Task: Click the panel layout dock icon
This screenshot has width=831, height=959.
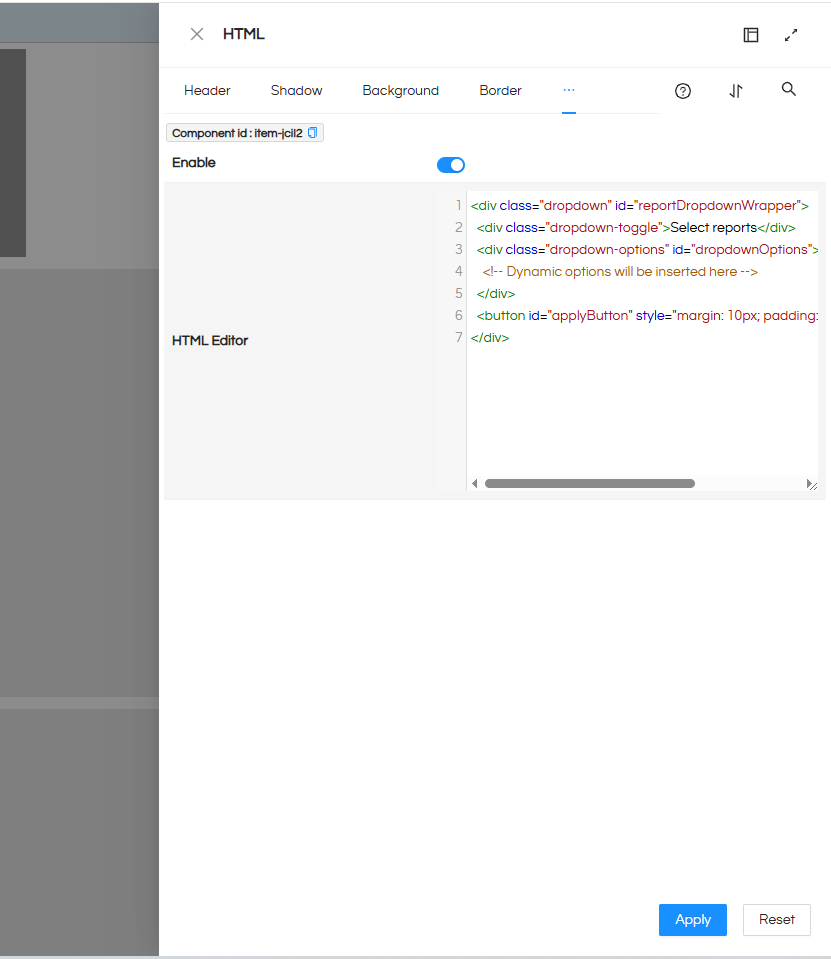Action: pyautogui.click(x=751, y=35)
